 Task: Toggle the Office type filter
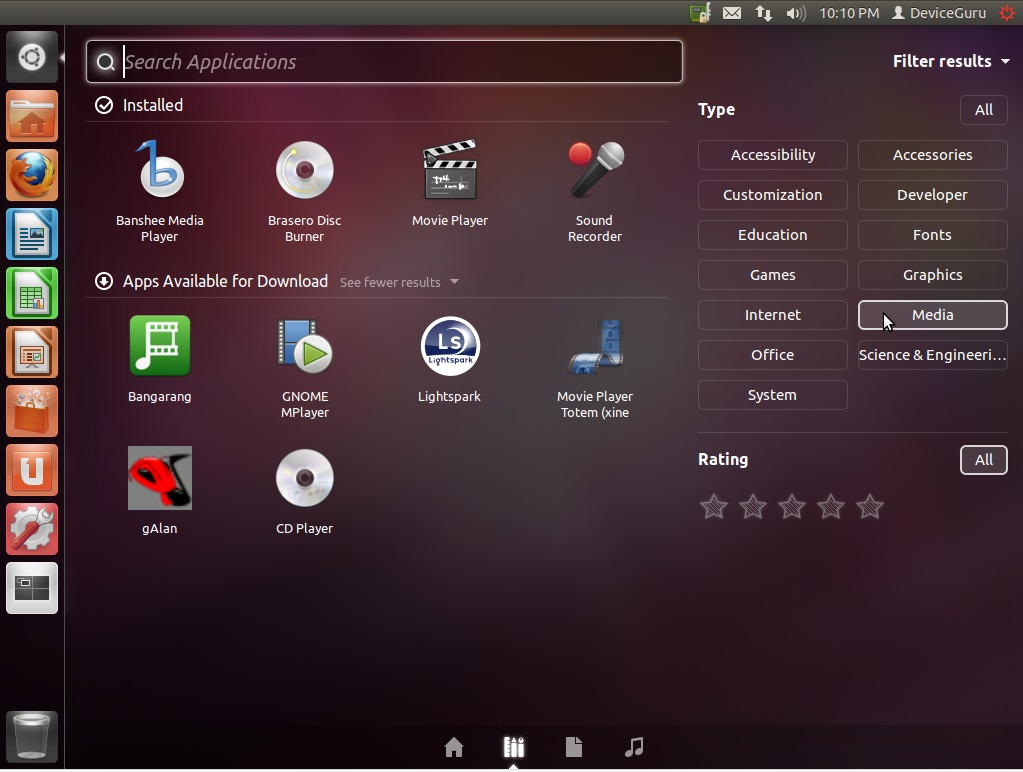click(772, 355)
